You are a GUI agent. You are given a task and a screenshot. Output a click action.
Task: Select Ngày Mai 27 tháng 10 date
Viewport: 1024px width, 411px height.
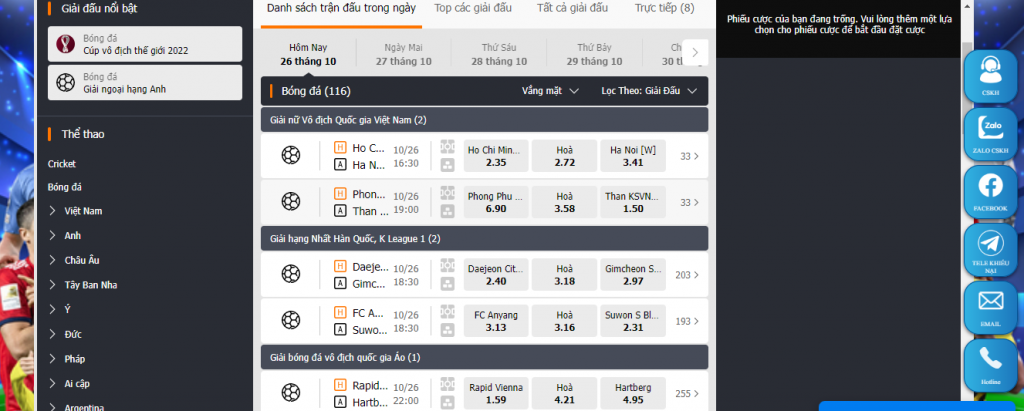point(404,54)
